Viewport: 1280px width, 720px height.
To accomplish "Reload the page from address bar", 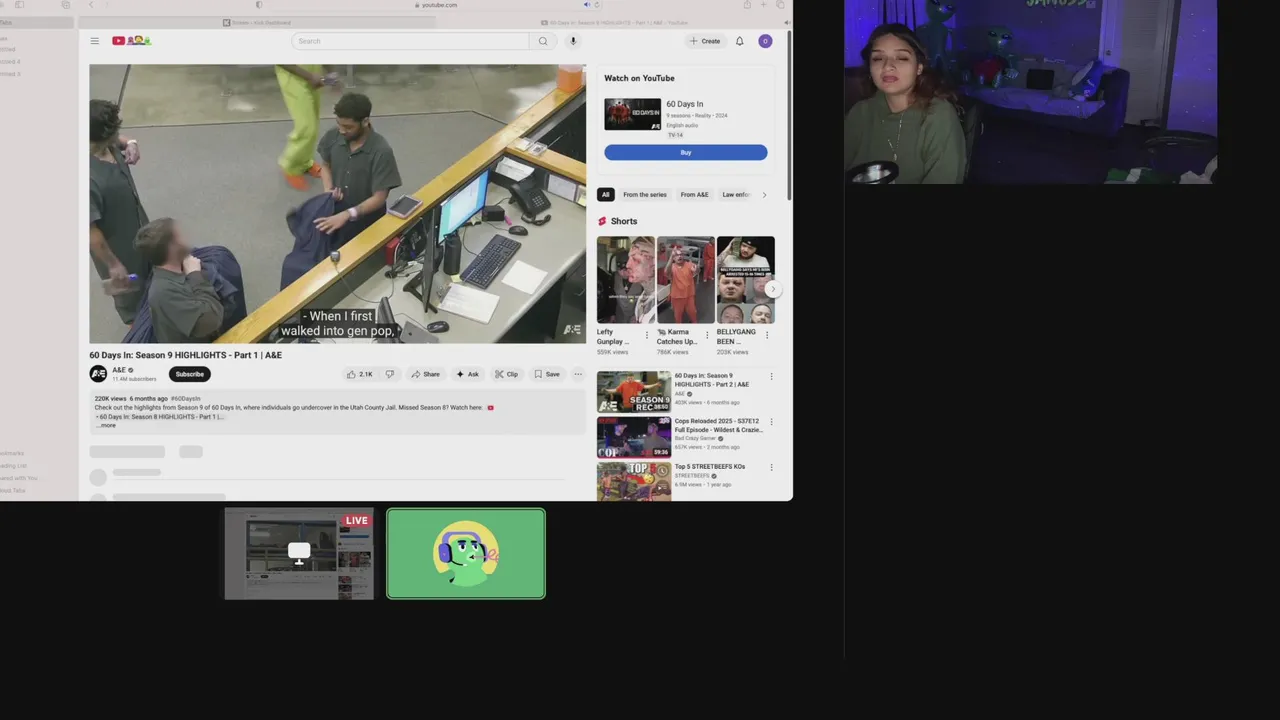I will click(596, 5).
